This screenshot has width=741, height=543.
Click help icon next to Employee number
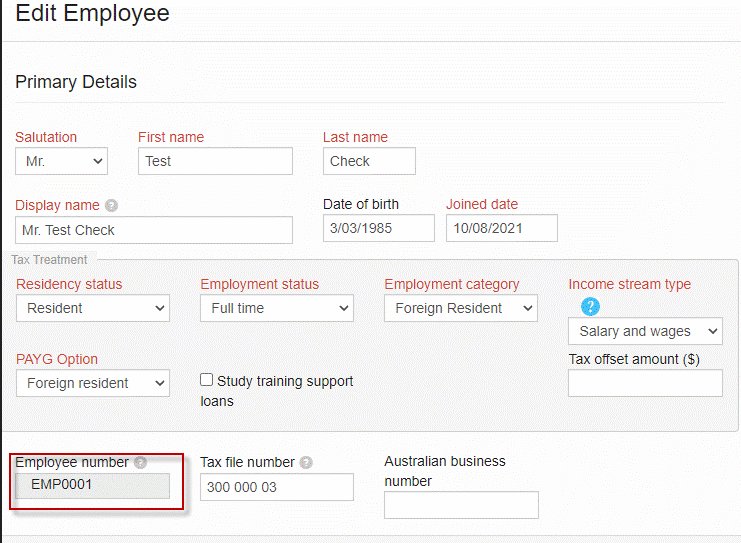click(140, 462)
